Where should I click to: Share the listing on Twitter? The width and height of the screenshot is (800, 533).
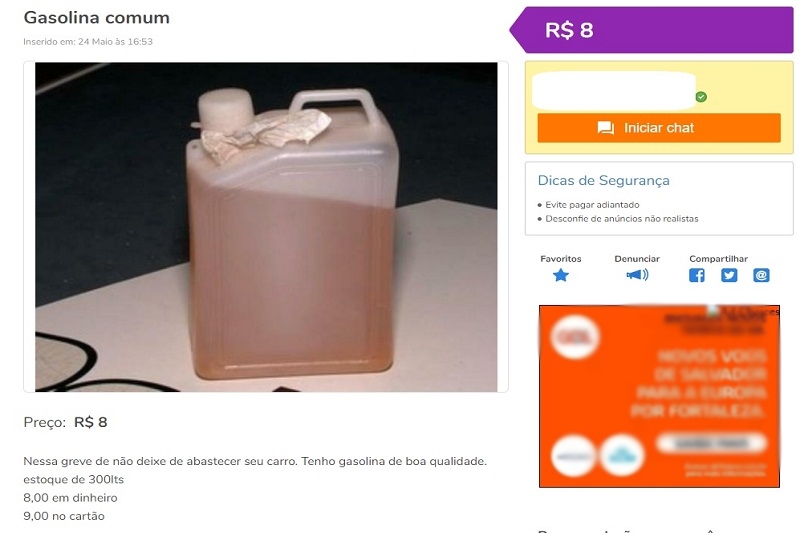point(729,275)
